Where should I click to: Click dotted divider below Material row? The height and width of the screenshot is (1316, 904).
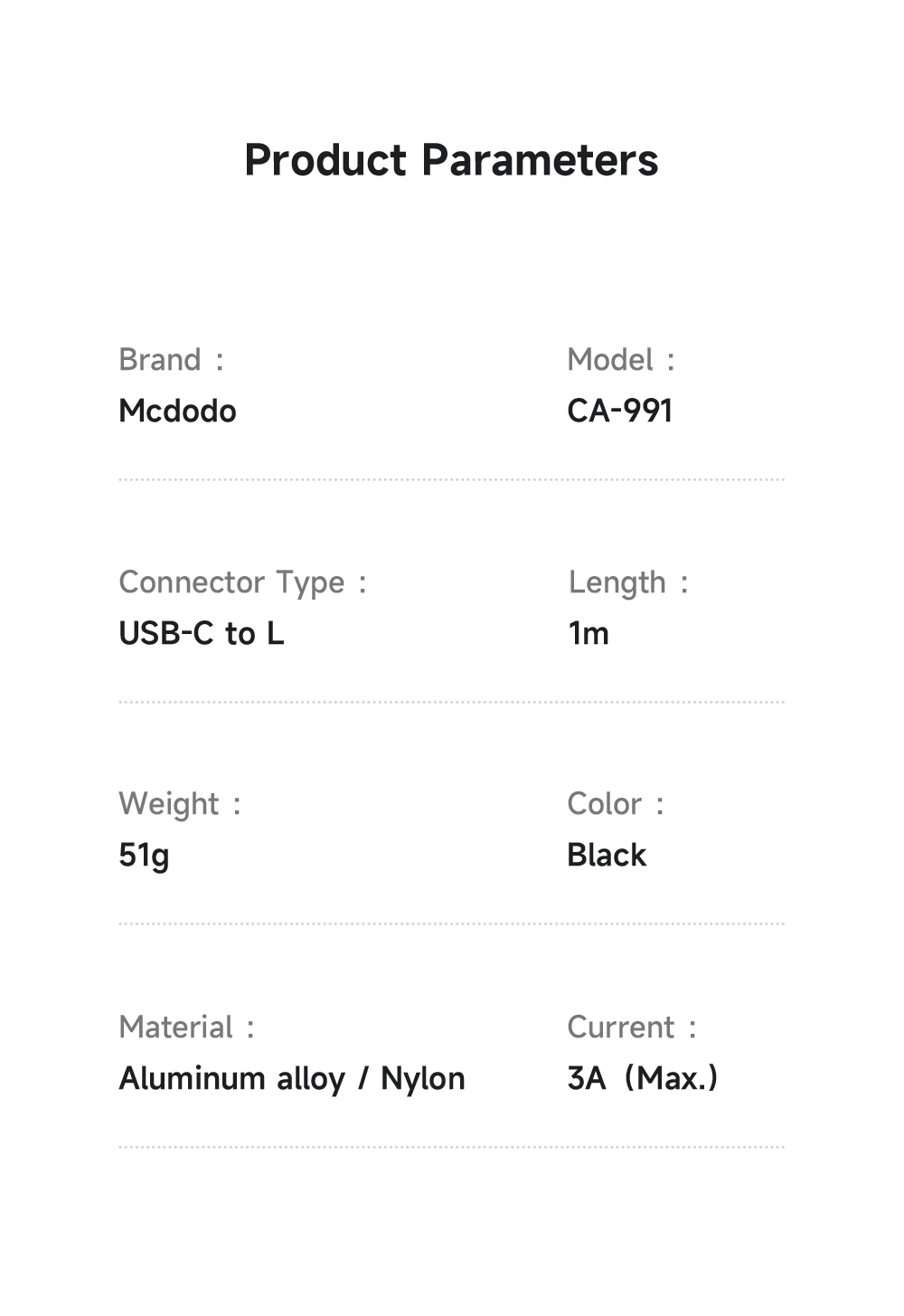point(451,1146)
